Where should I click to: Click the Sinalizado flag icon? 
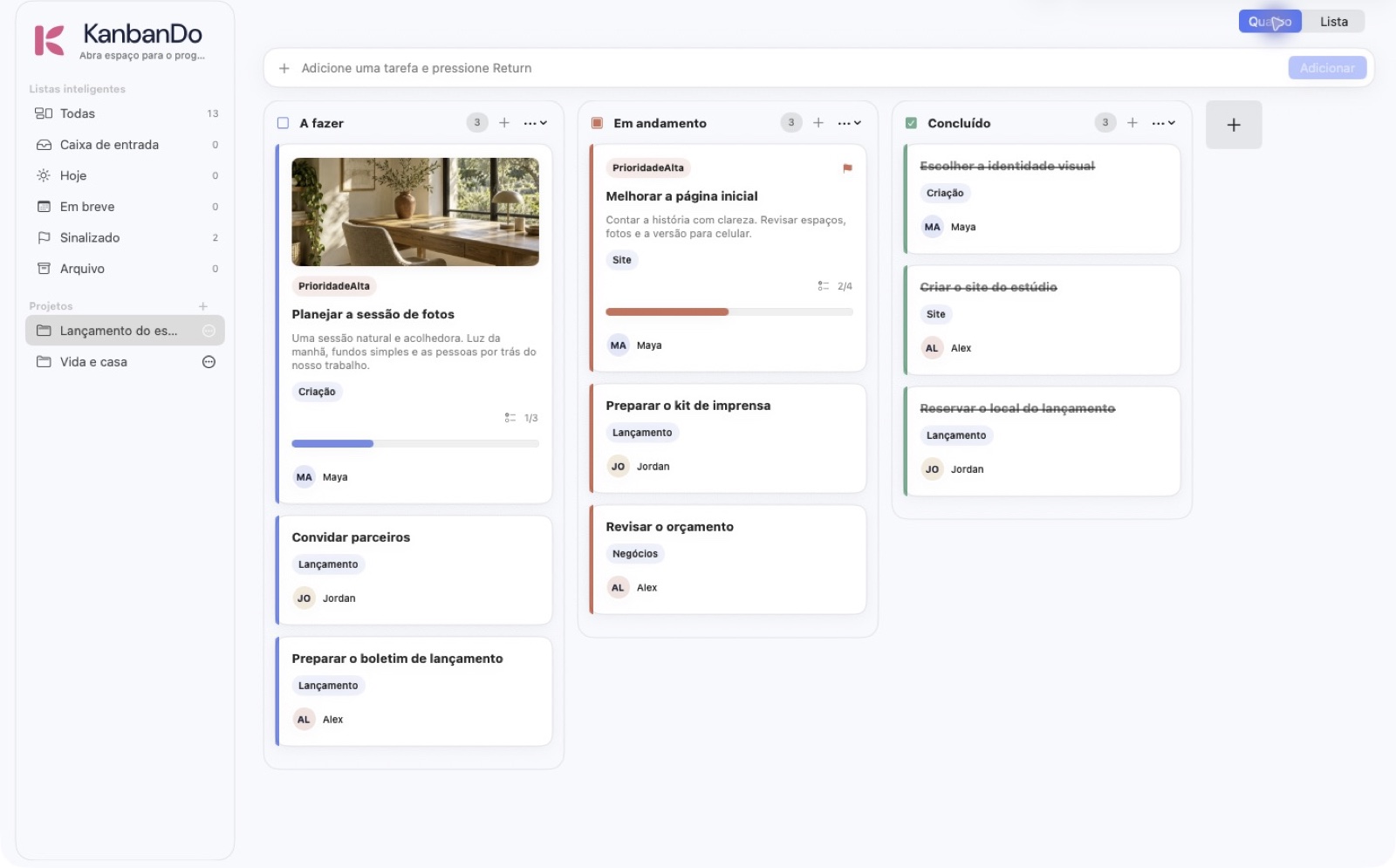point(44,237)
